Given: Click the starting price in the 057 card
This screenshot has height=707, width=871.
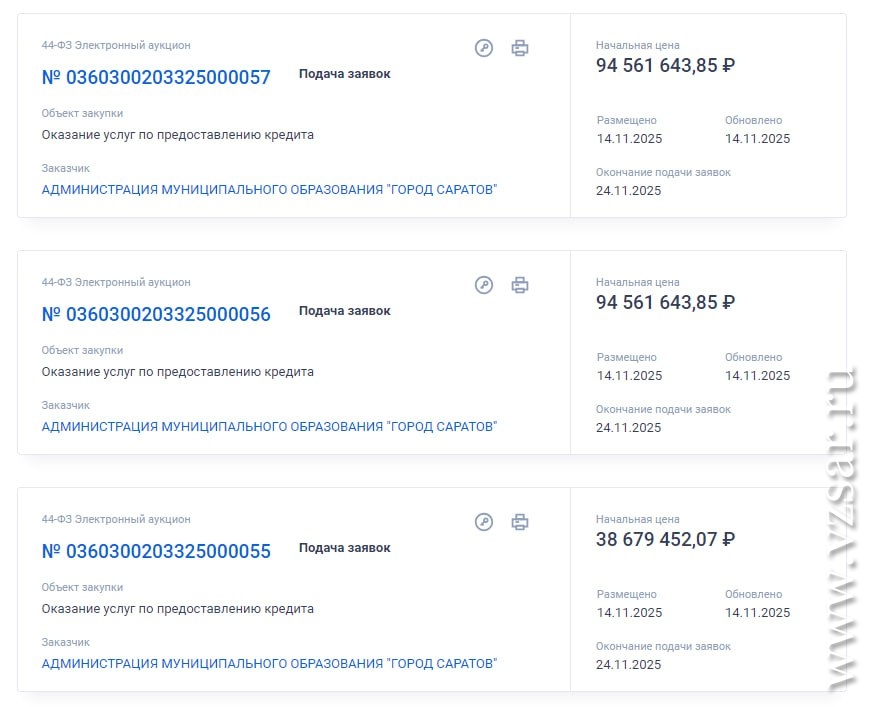Looking at the screenshot, I should (665, 65).
